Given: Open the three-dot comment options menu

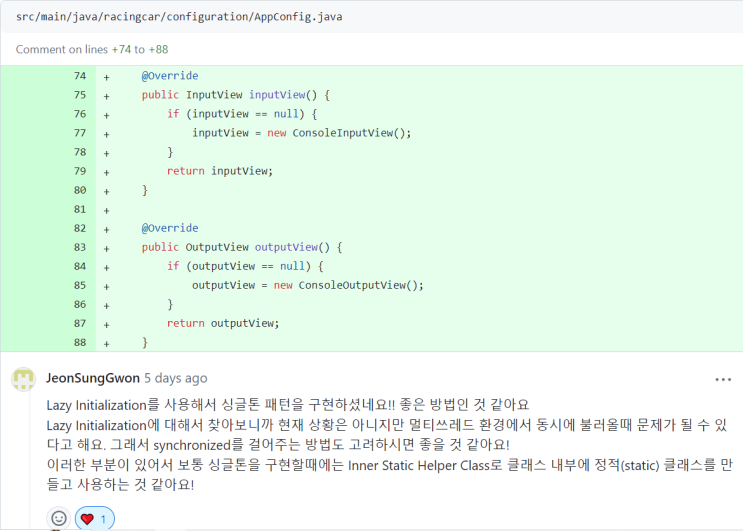Looking at the screenshot, I should (x=723, y=379).
